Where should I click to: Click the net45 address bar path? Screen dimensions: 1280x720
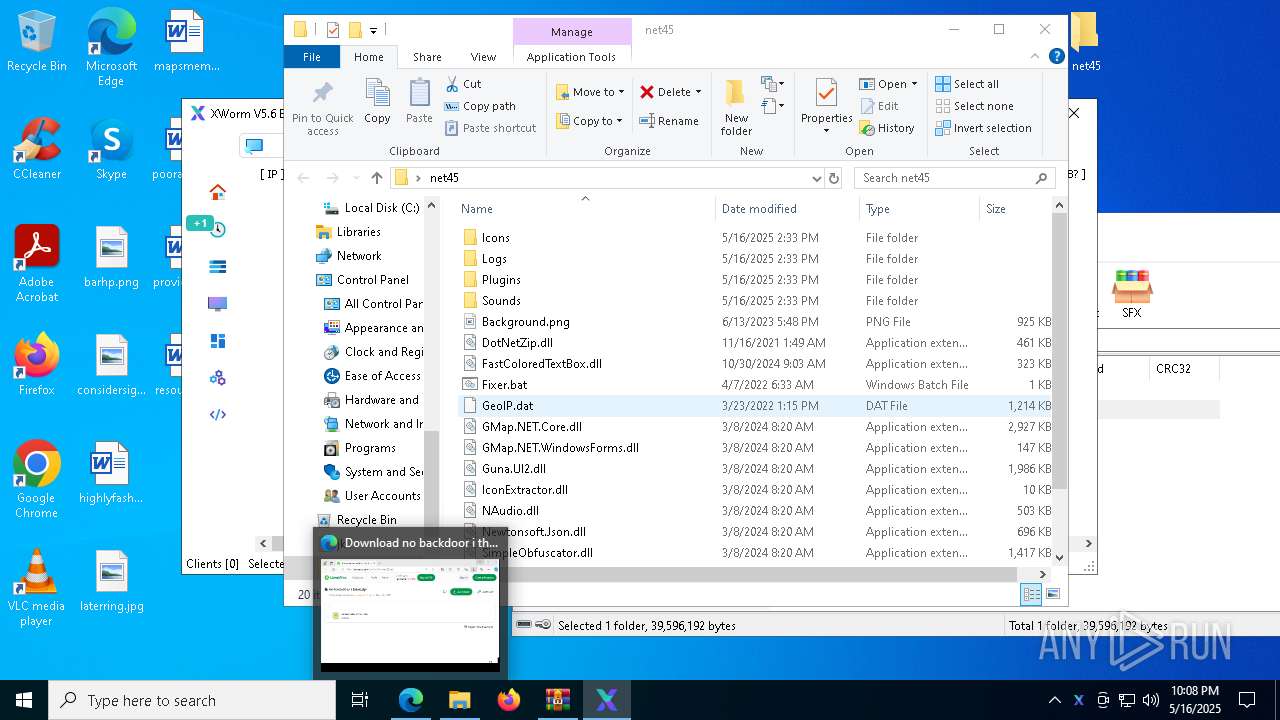coord(444,178)
